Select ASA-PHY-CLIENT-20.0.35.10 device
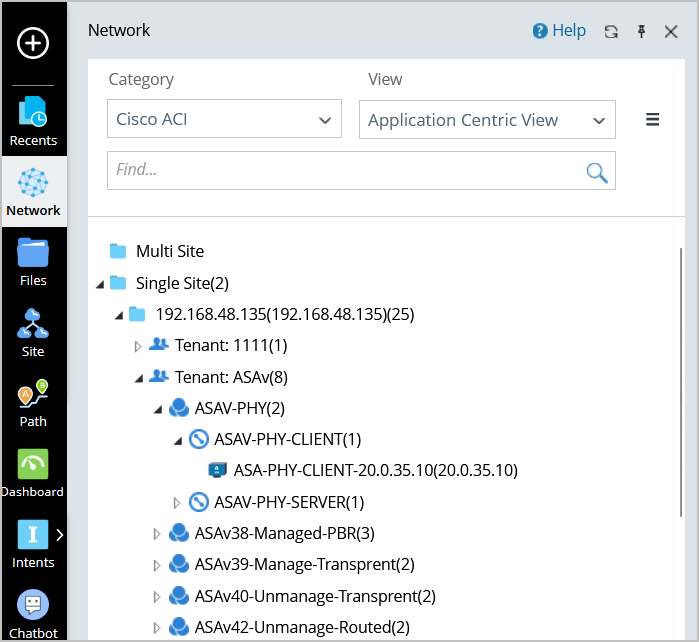 point(375,470)
